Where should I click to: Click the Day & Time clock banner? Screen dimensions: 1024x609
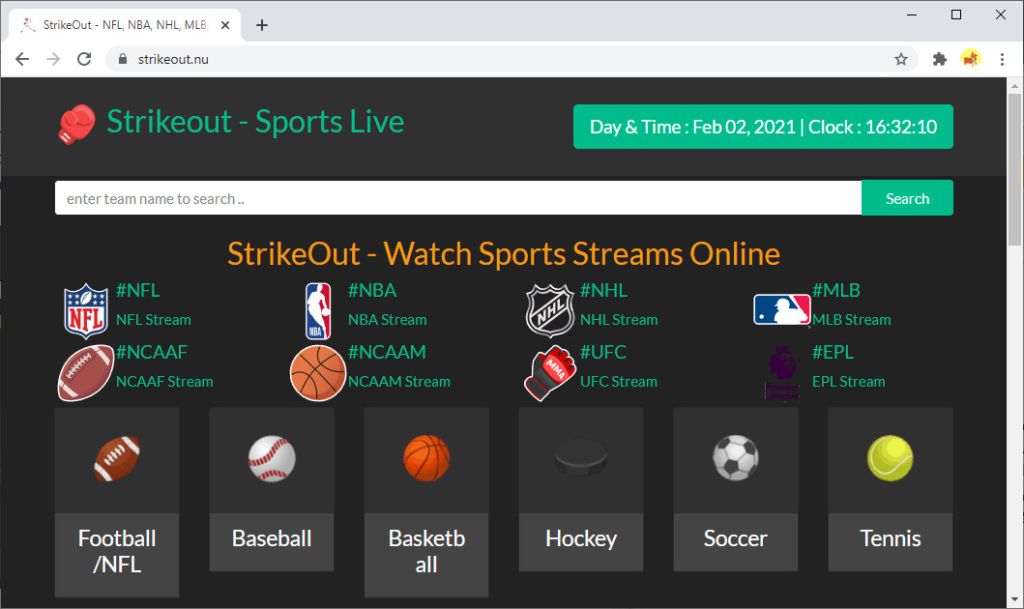pos(763,127)
